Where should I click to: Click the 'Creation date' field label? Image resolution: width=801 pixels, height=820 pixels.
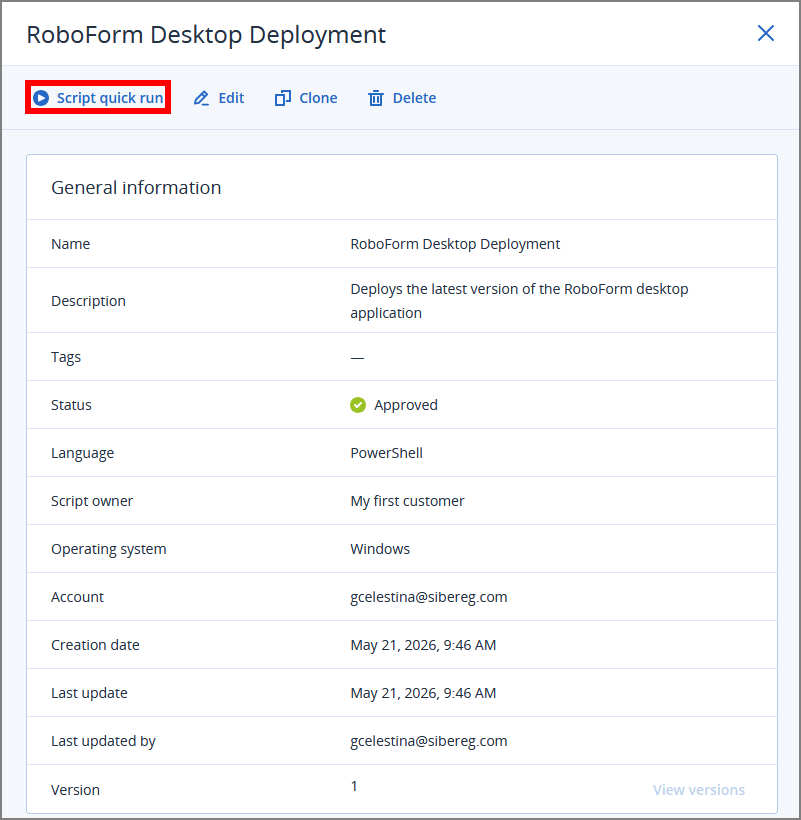tap(95, 645)
